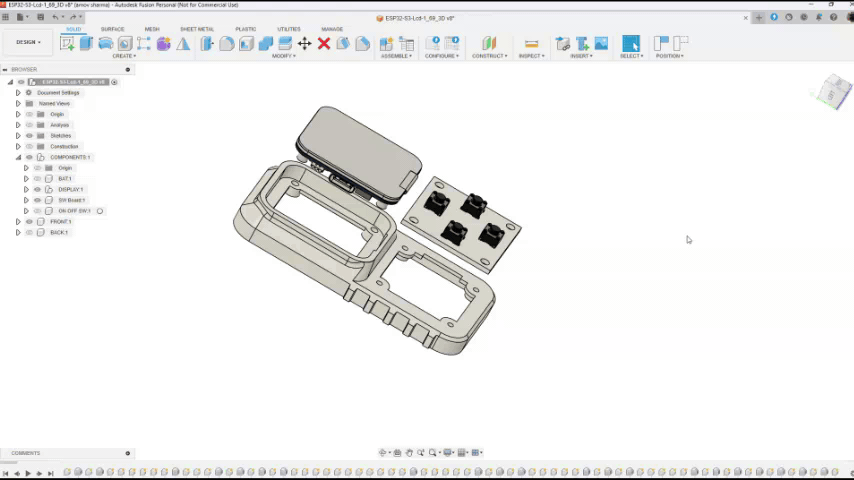Switch to the PLASTIC tab
854x480 pixels.
246,29
